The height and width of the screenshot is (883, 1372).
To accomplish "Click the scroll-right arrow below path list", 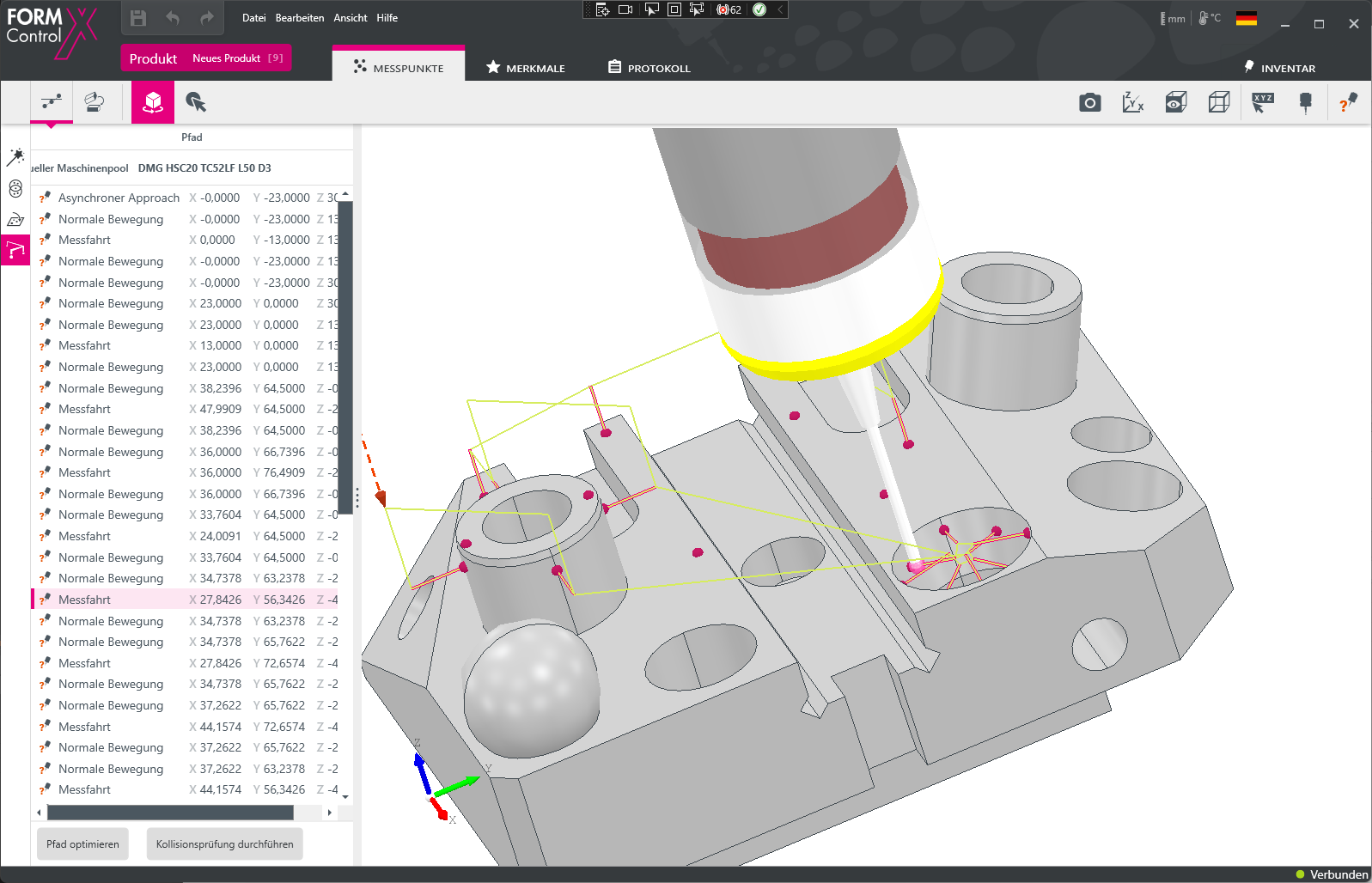I will [x=330, y=812].
